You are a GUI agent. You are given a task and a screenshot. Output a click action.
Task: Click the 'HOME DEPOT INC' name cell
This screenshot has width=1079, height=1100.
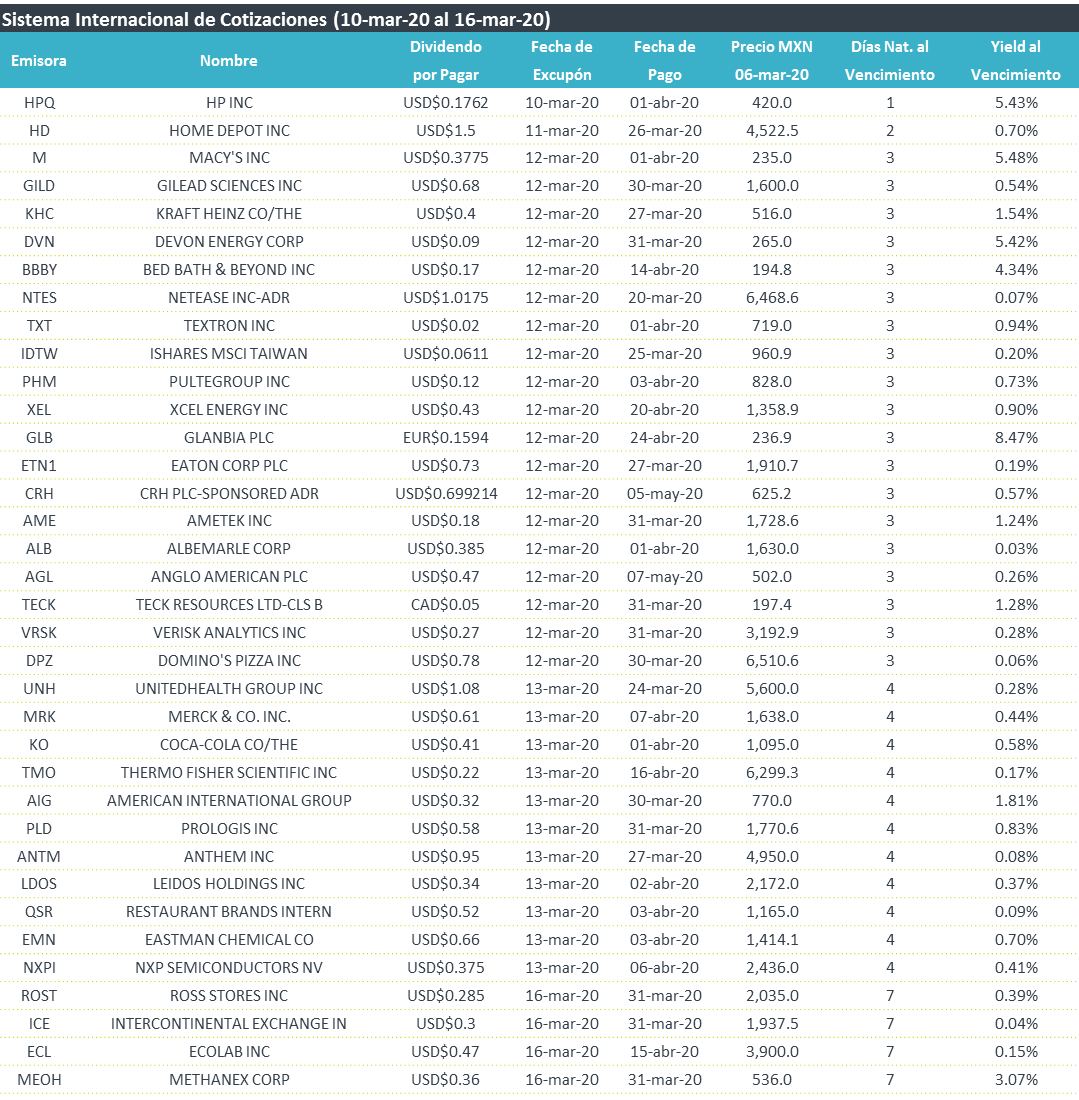(229, 130)
